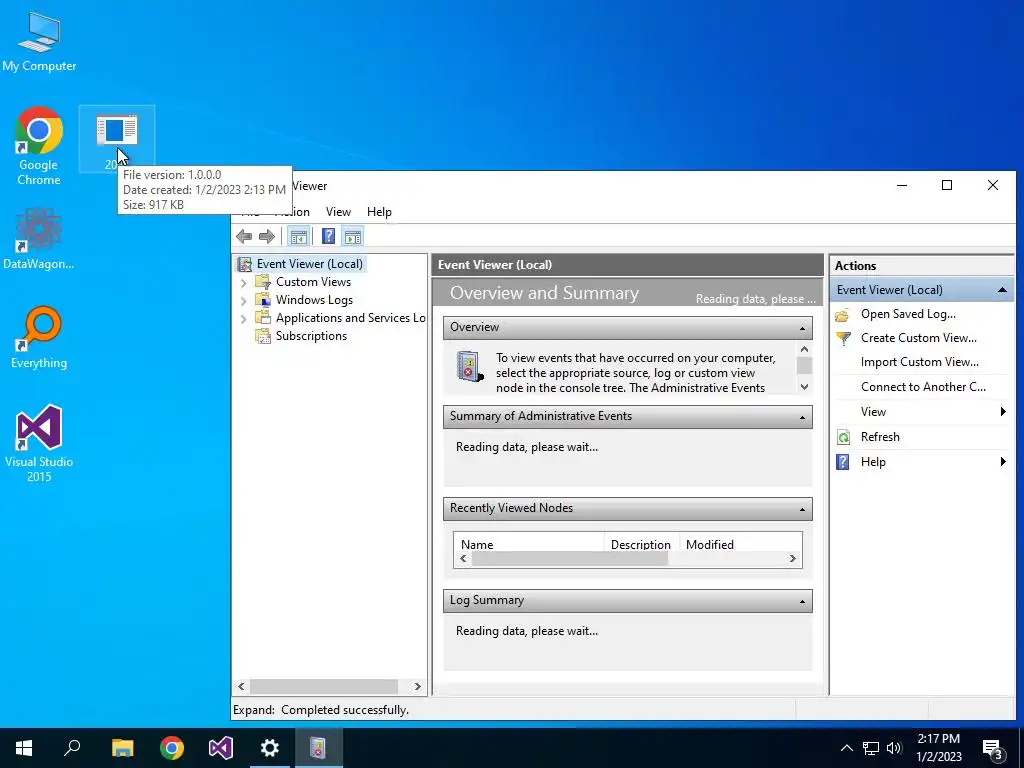
Task: Click Event Viewer taskbar button
Action: tap(318, 748)
